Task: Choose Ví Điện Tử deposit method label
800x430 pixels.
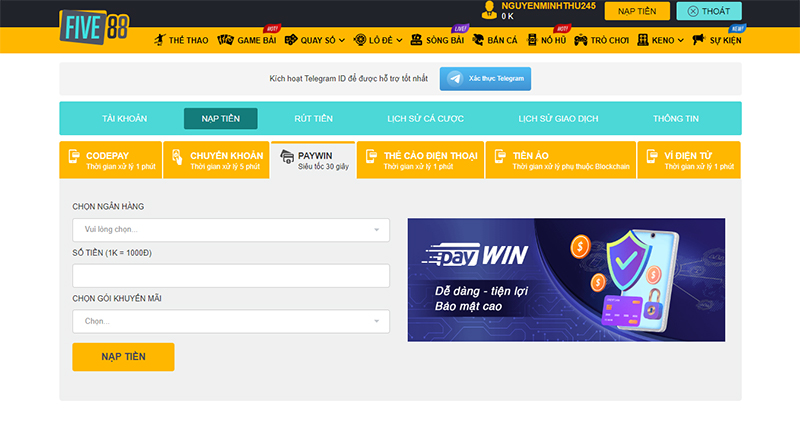Action: point(688,156)
